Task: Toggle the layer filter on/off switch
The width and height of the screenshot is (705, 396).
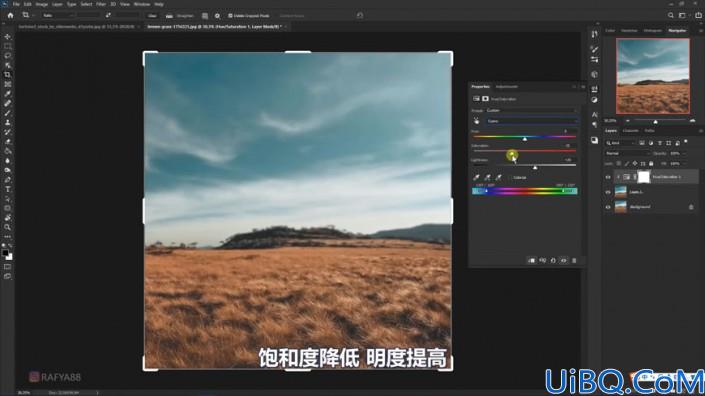Action: tap(686, 142)
